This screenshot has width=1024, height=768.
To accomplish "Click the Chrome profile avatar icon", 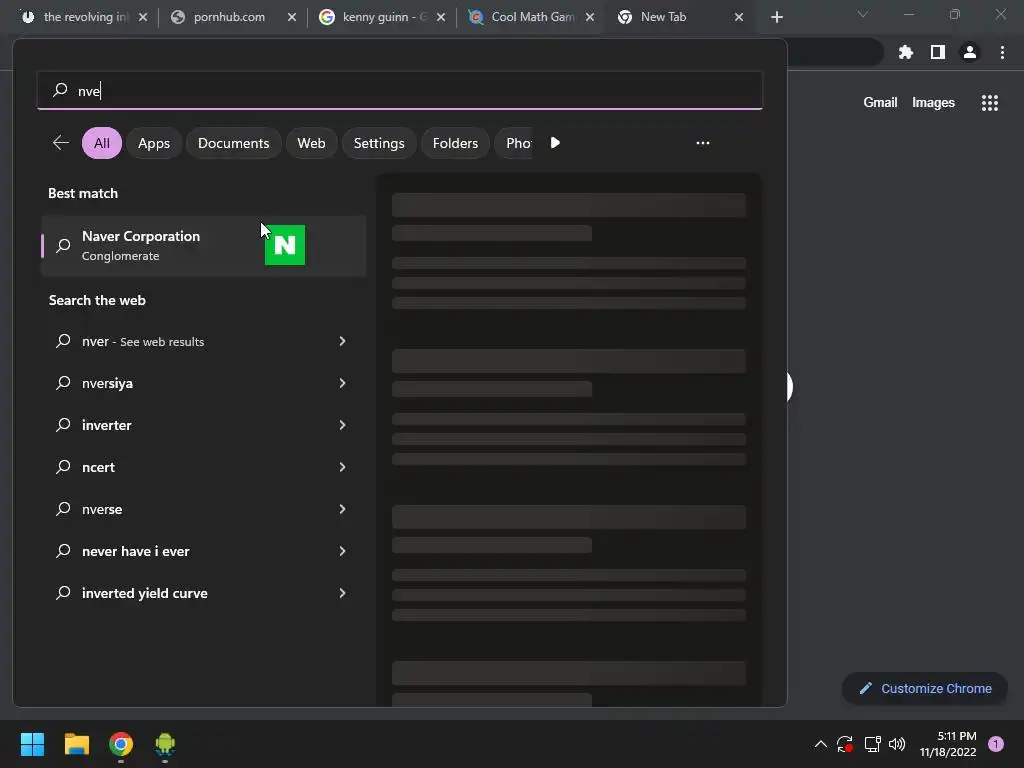I will click(x=970, y=52).
